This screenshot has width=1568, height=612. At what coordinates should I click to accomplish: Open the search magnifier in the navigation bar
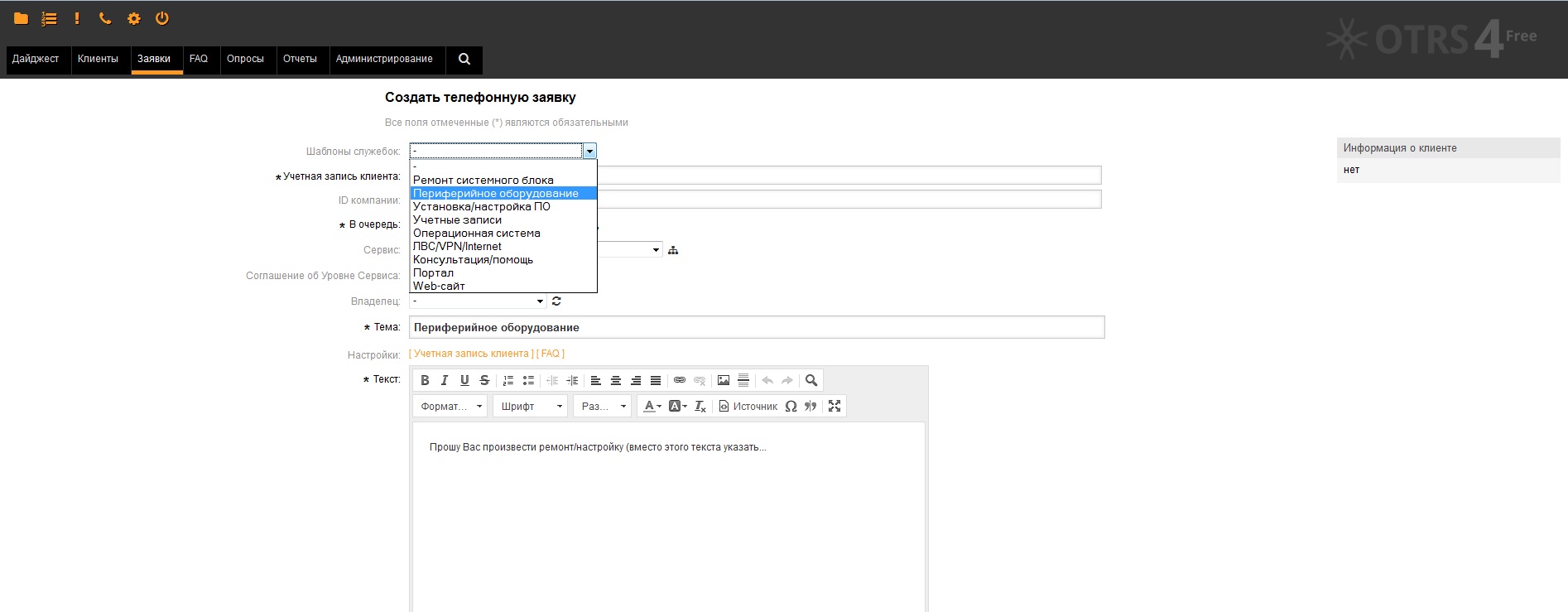coord(464,59)
